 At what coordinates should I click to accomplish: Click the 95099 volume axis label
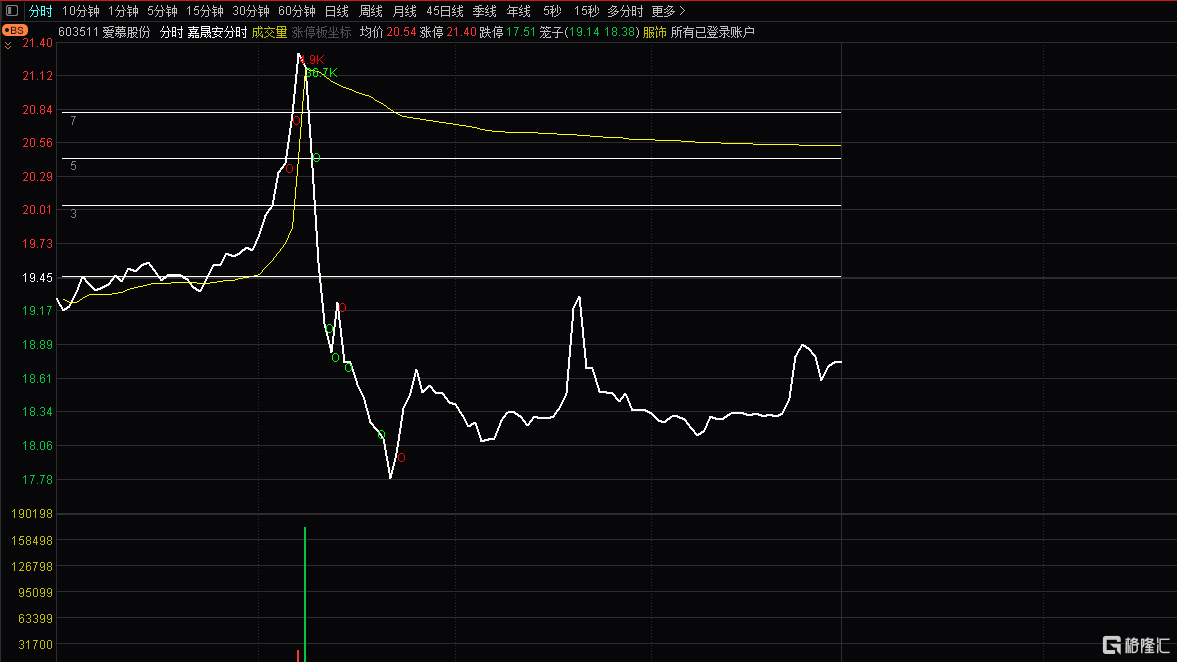[35, 593]
